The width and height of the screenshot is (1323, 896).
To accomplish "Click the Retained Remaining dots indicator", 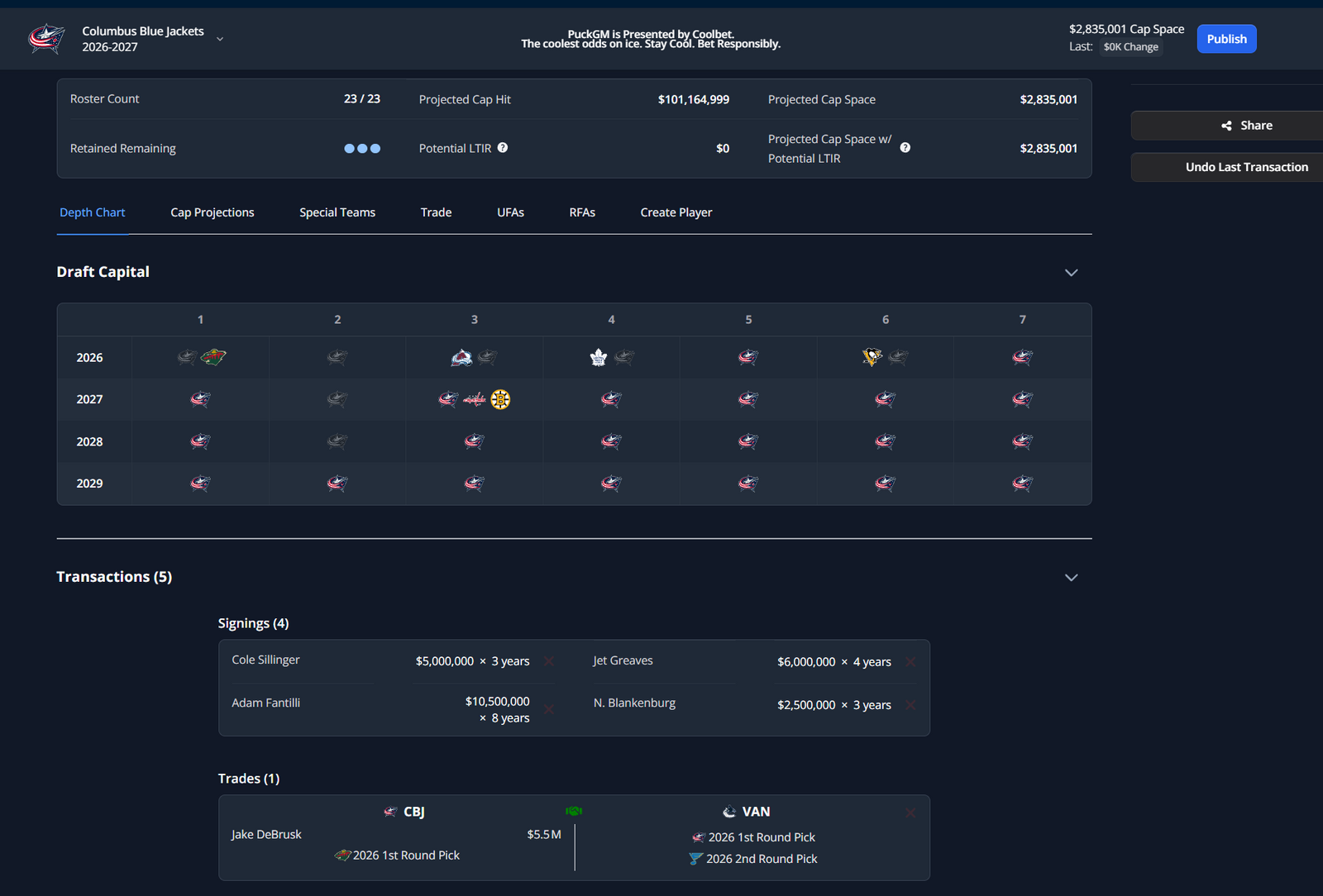I will coord(362,149).
